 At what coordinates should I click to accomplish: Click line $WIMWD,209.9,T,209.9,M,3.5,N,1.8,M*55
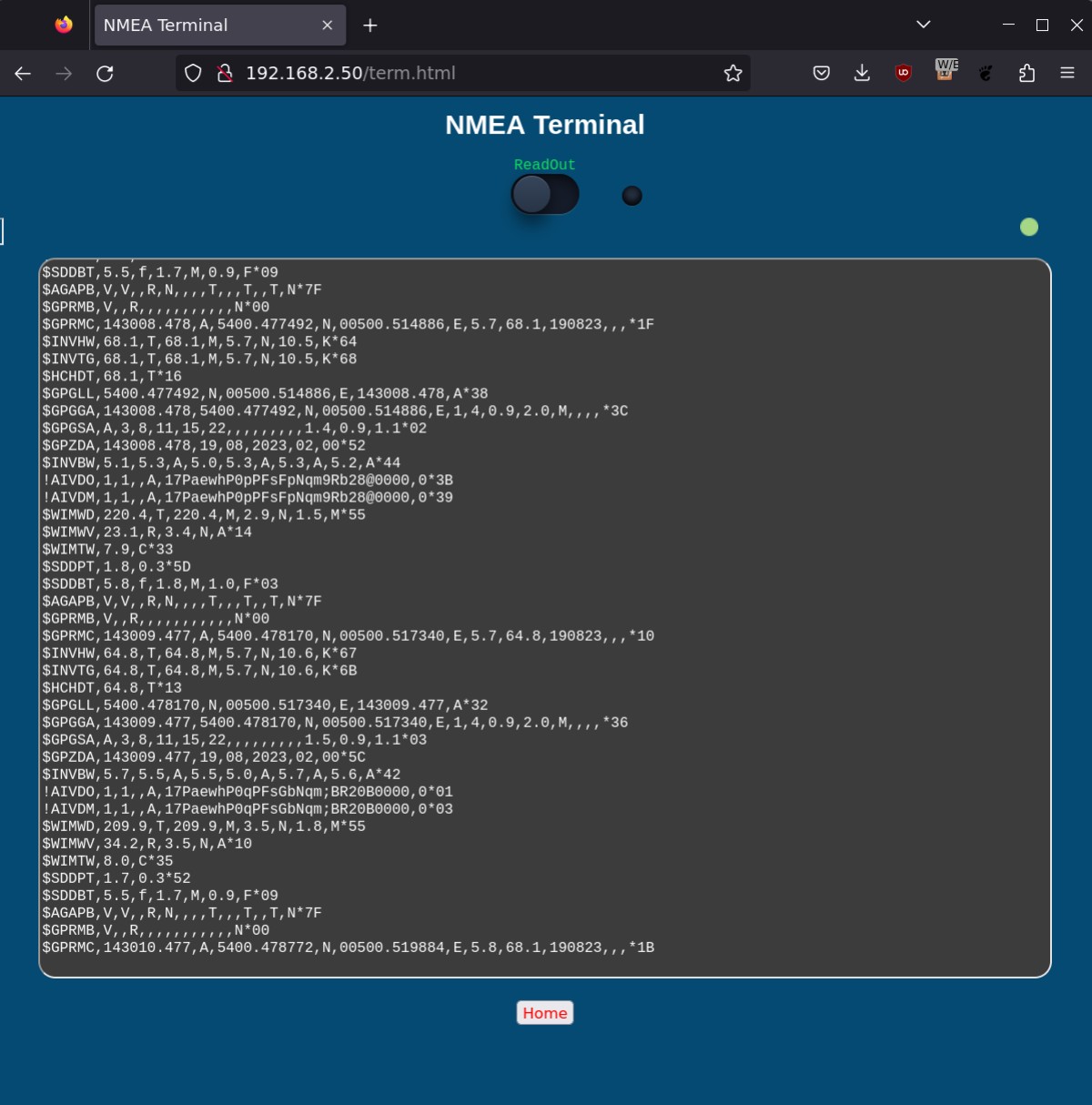(204, 826)
